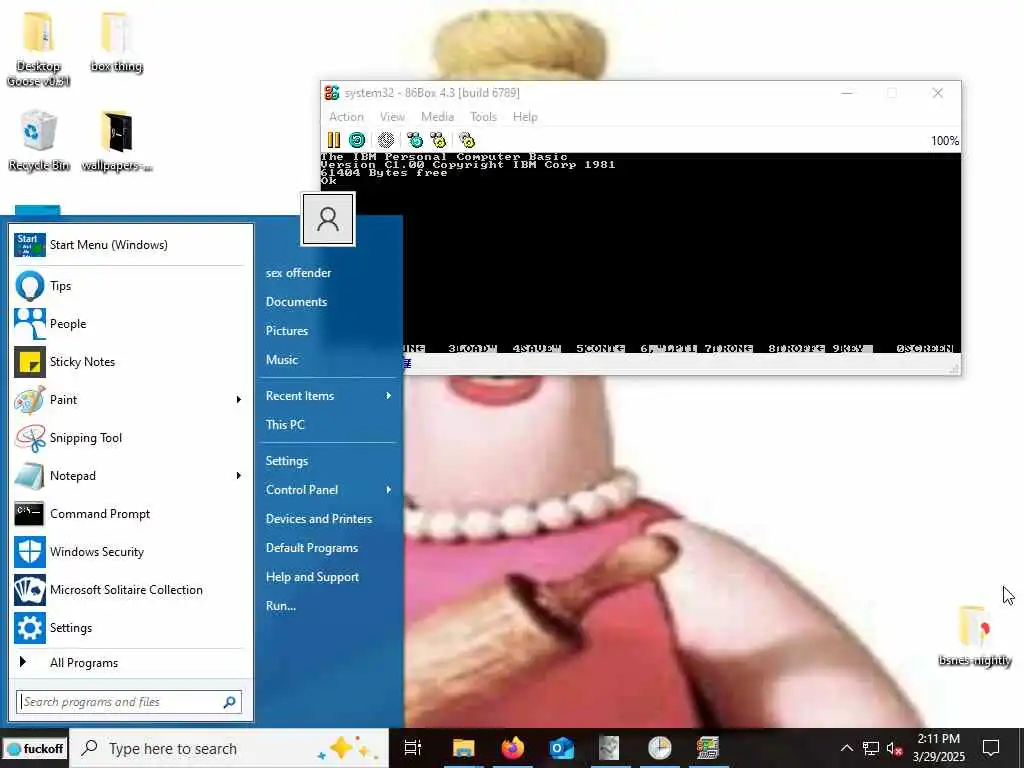Open Settings in left start menu column
The image size is (1024, 768).
point(129,628)
